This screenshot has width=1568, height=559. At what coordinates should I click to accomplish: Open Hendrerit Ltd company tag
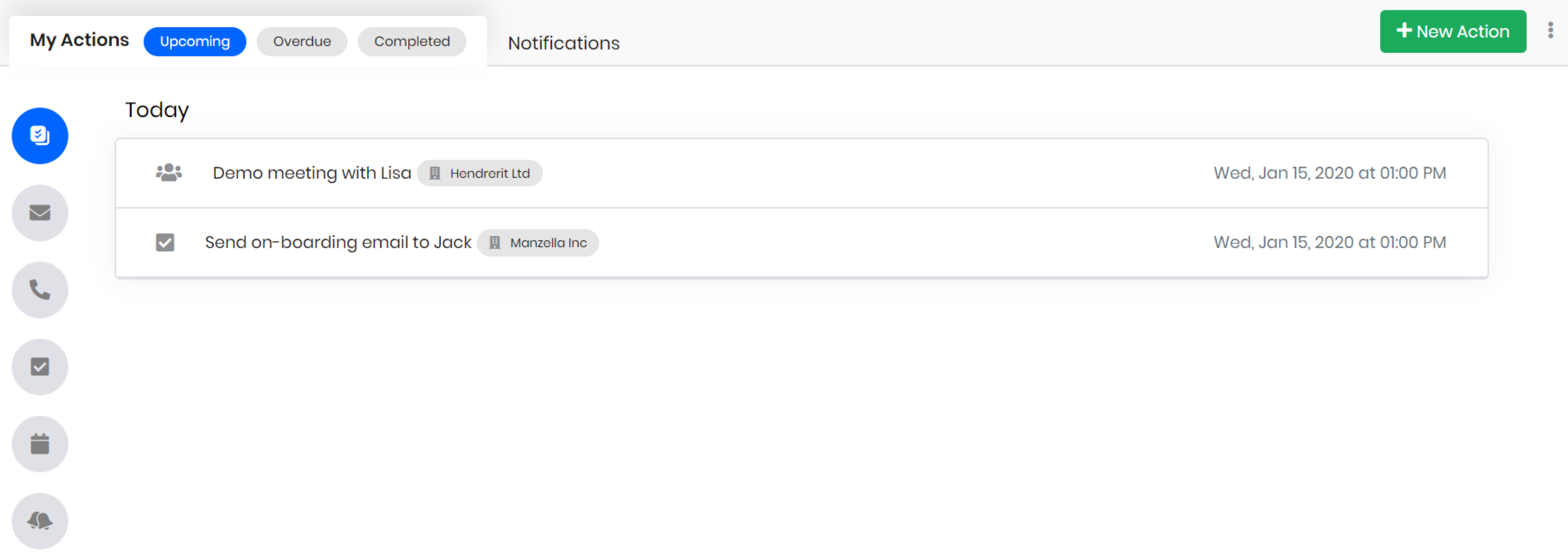489,173
